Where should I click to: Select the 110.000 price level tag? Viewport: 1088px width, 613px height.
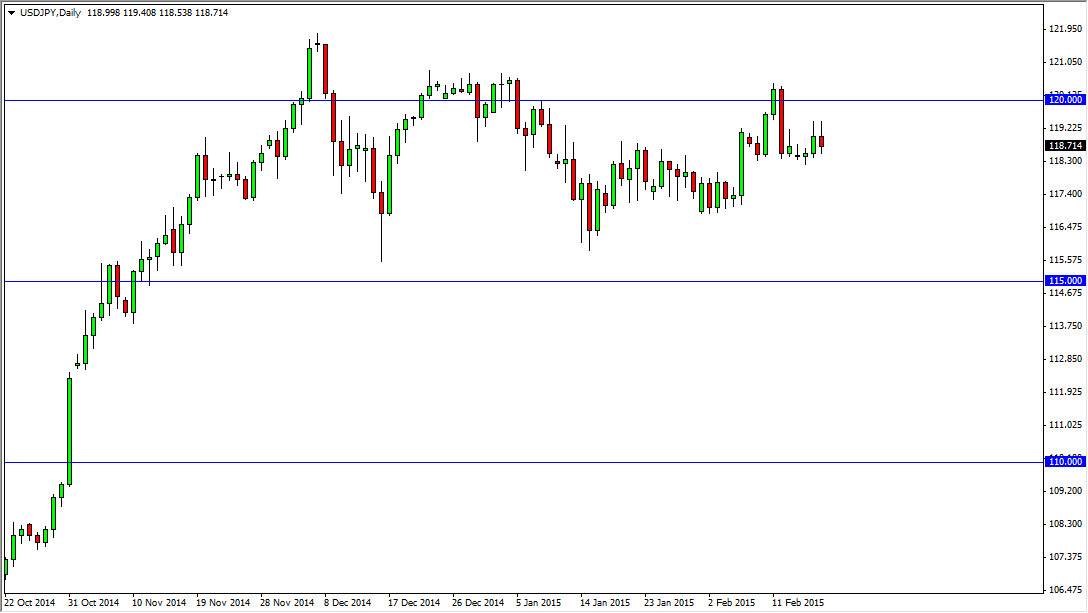tap(1063, 461)
